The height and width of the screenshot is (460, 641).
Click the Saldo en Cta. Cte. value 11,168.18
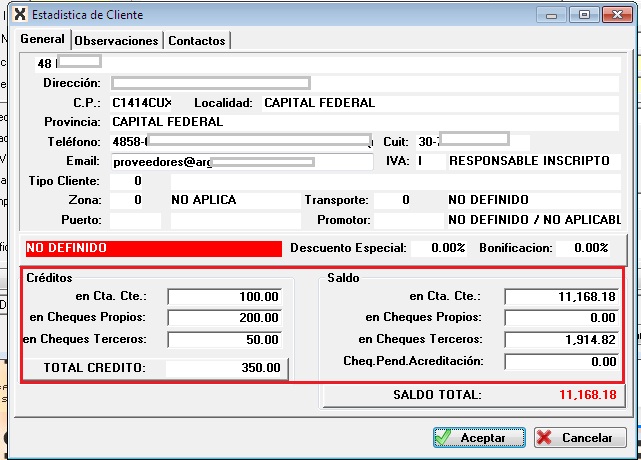pos(561,297)
